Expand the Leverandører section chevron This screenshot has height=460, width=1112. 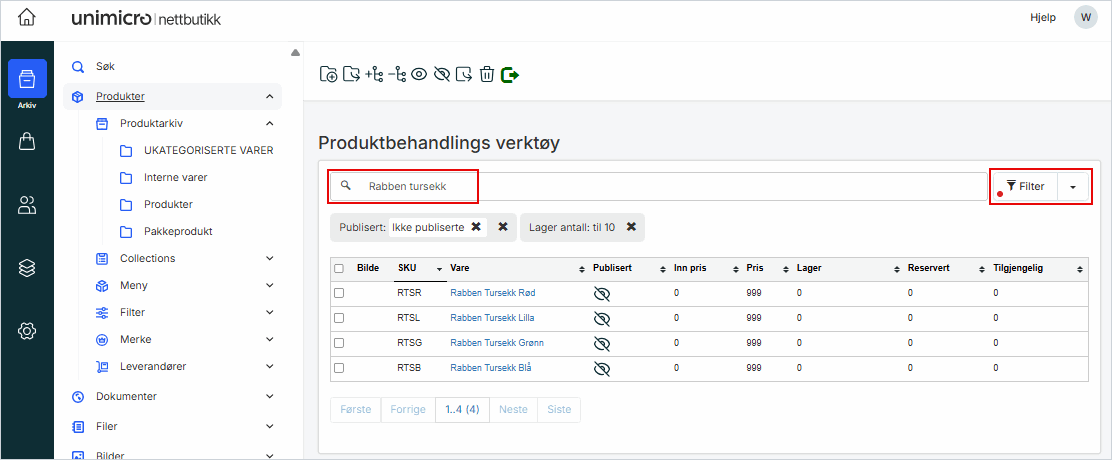click(x=269, y=366)
